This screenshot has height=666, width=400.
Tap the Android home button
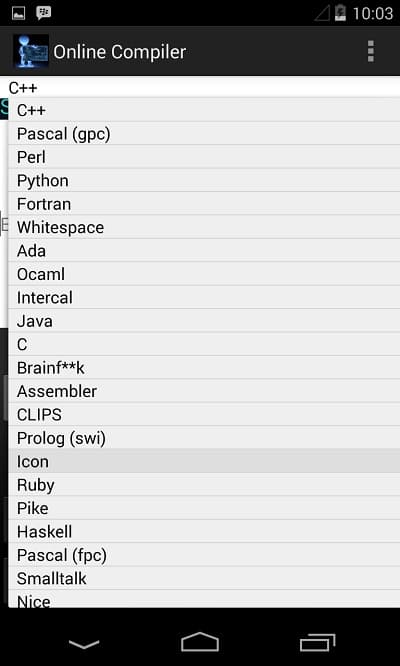(x=200, y=642)
